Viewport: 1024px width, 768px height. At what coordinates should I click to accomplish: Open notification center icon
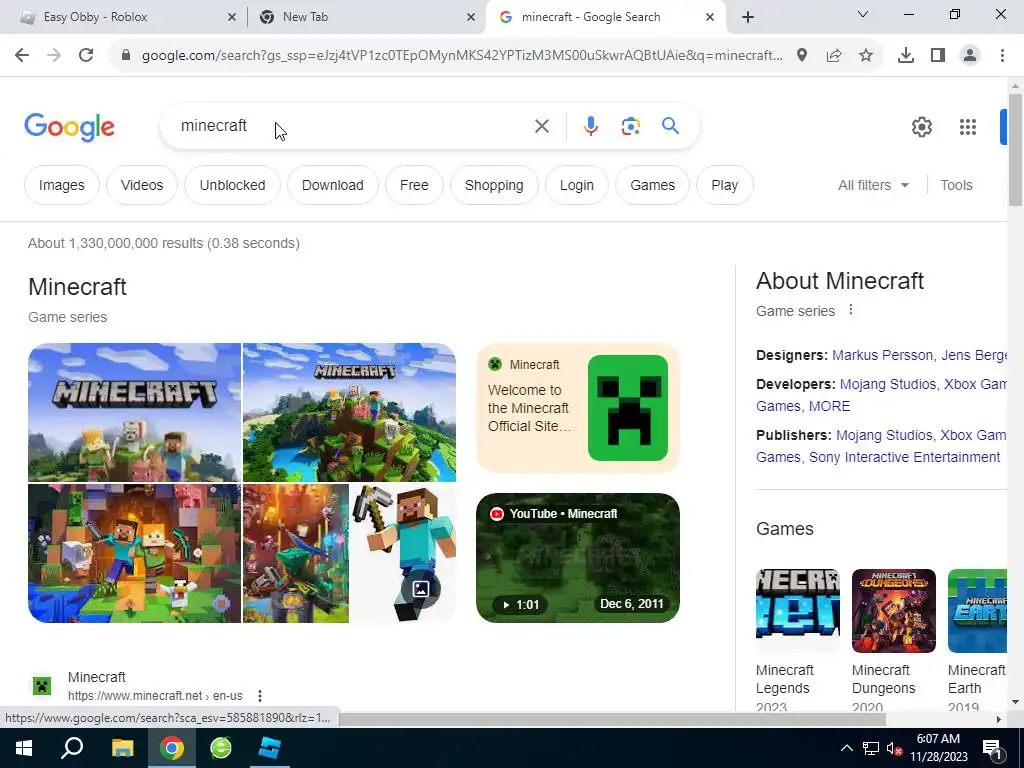click(992, 748)
